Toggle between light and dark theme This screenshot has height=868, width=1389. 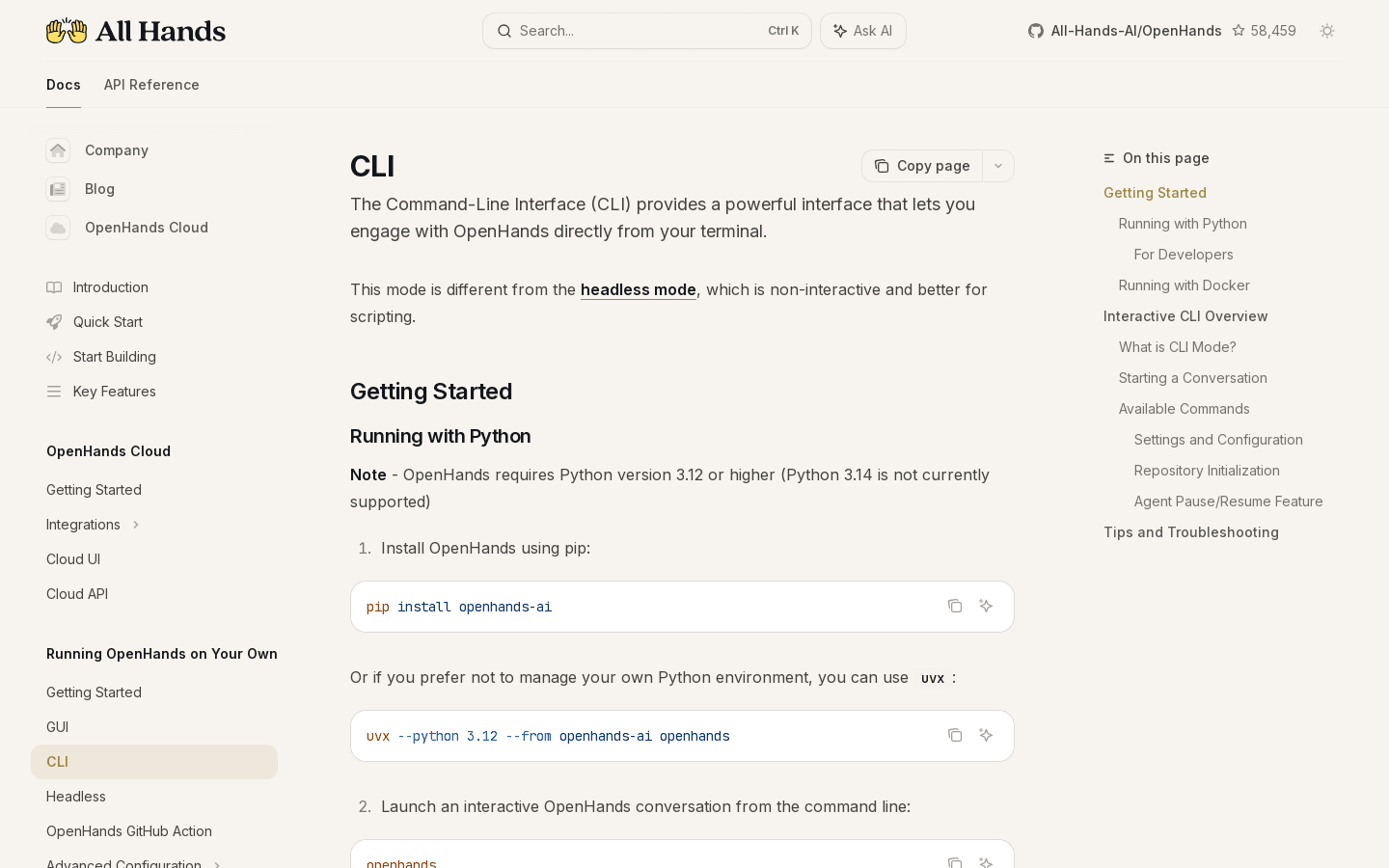[1327, 31]
